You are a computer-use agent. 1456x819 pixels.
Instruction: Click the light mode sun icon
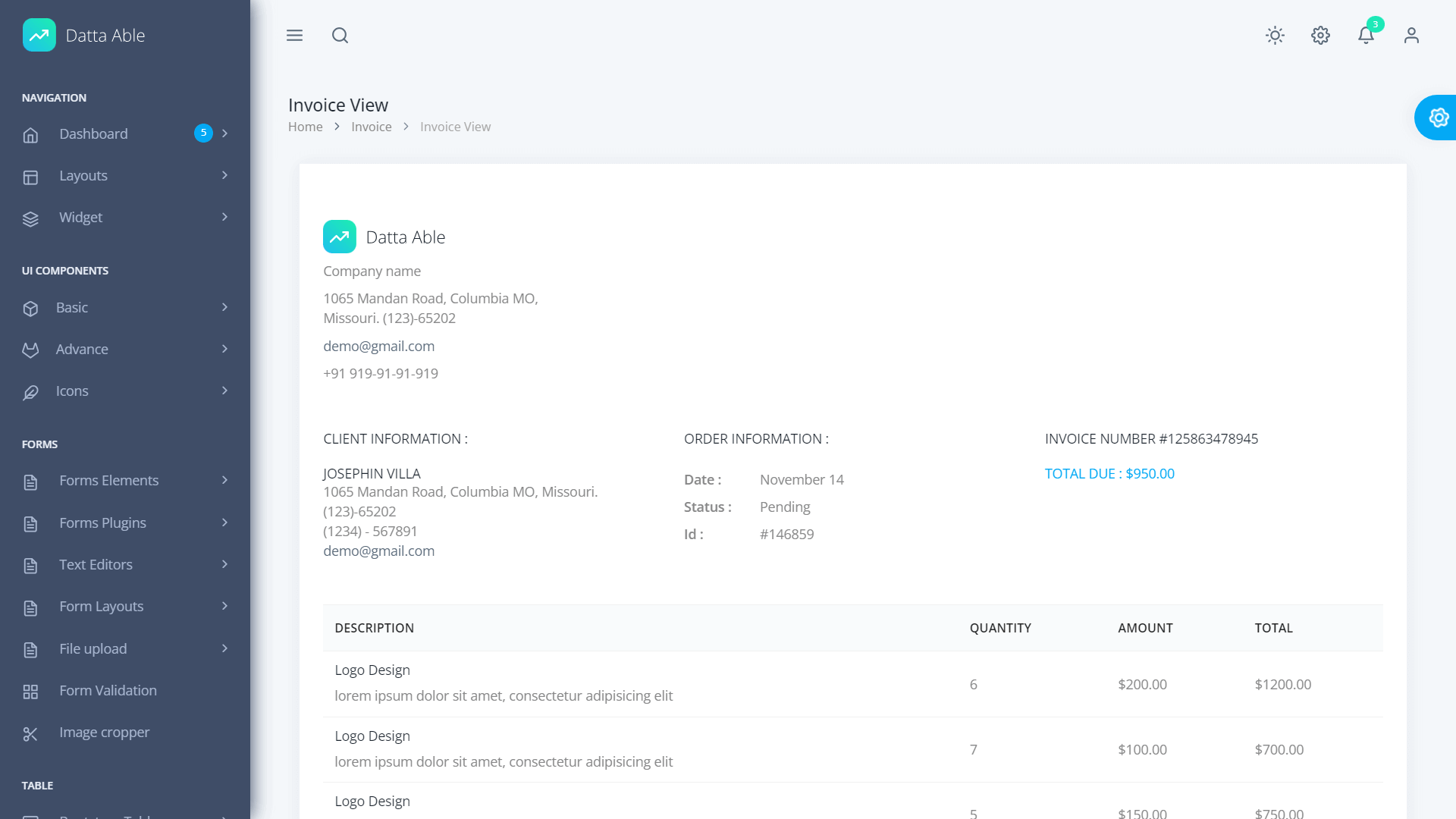click(x=1275, y=36)
